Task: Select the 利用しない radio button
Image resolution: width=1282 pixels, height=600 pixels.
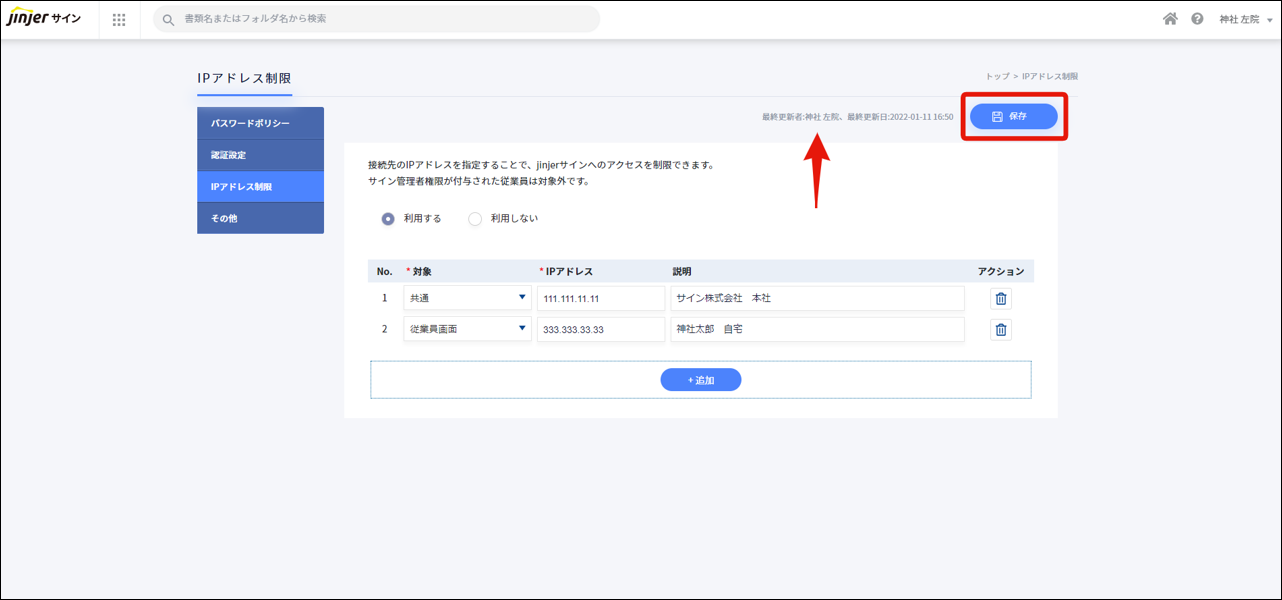Action: pyautogui.click(x=475, y=219)
